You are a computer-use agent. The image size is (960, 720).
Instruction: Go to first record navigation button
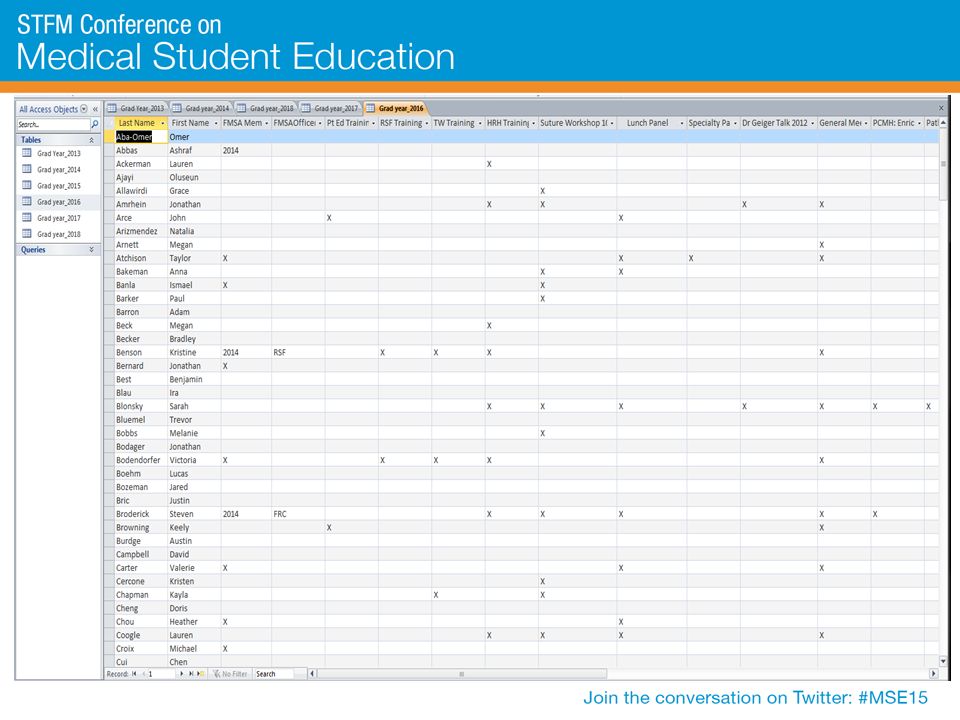click(x=134, y=674)
